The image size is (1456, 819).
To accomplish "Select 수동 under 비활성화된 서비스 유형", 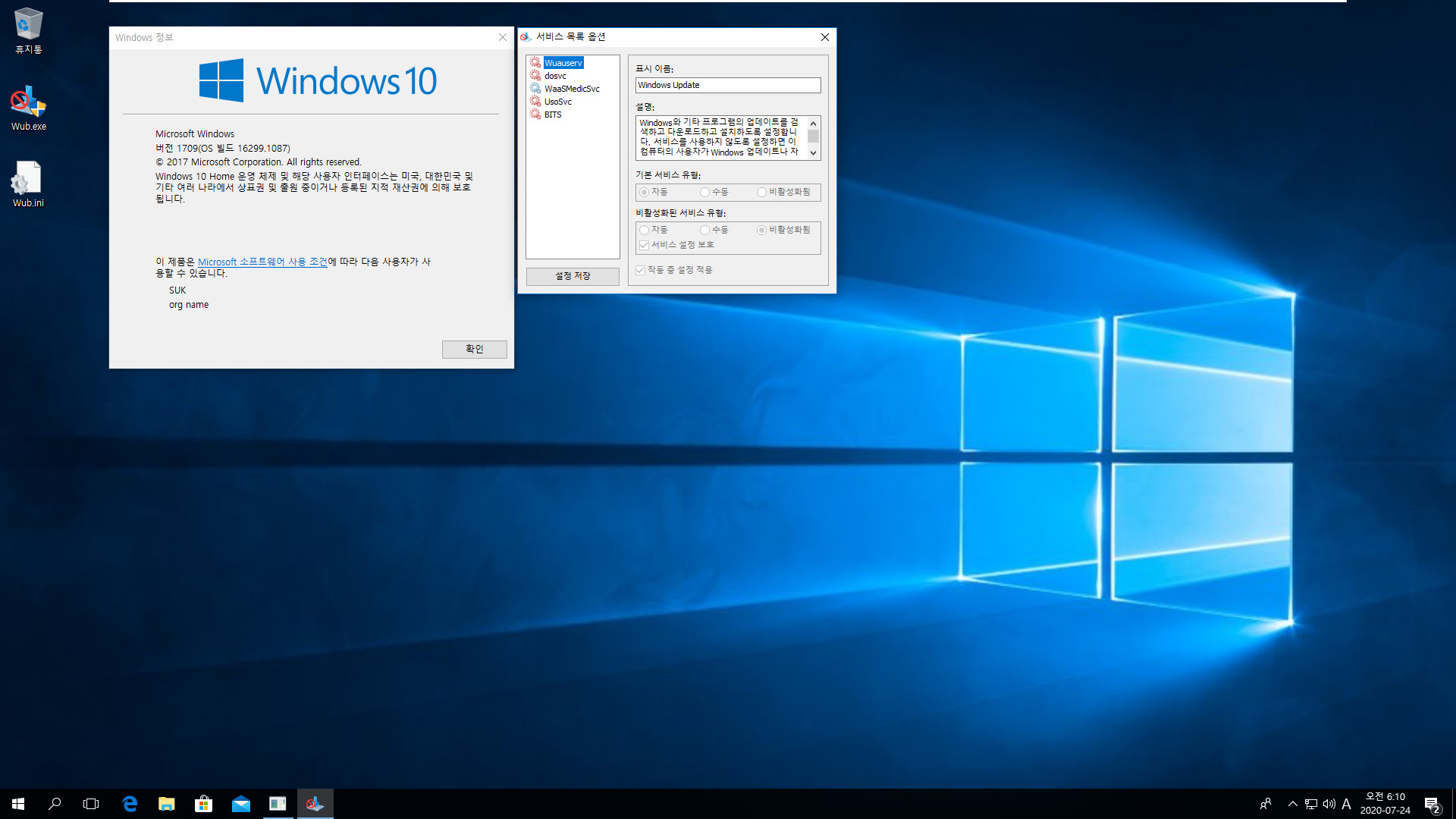I will coord(714,230).
